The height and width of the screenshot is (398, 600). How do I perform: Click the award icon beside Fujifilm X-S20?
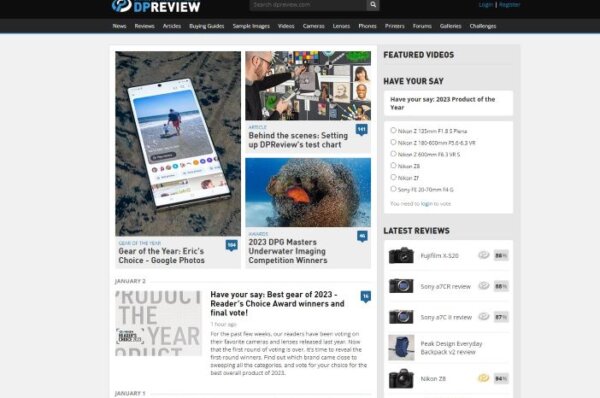pyautogui.click(x=484, y=255)
